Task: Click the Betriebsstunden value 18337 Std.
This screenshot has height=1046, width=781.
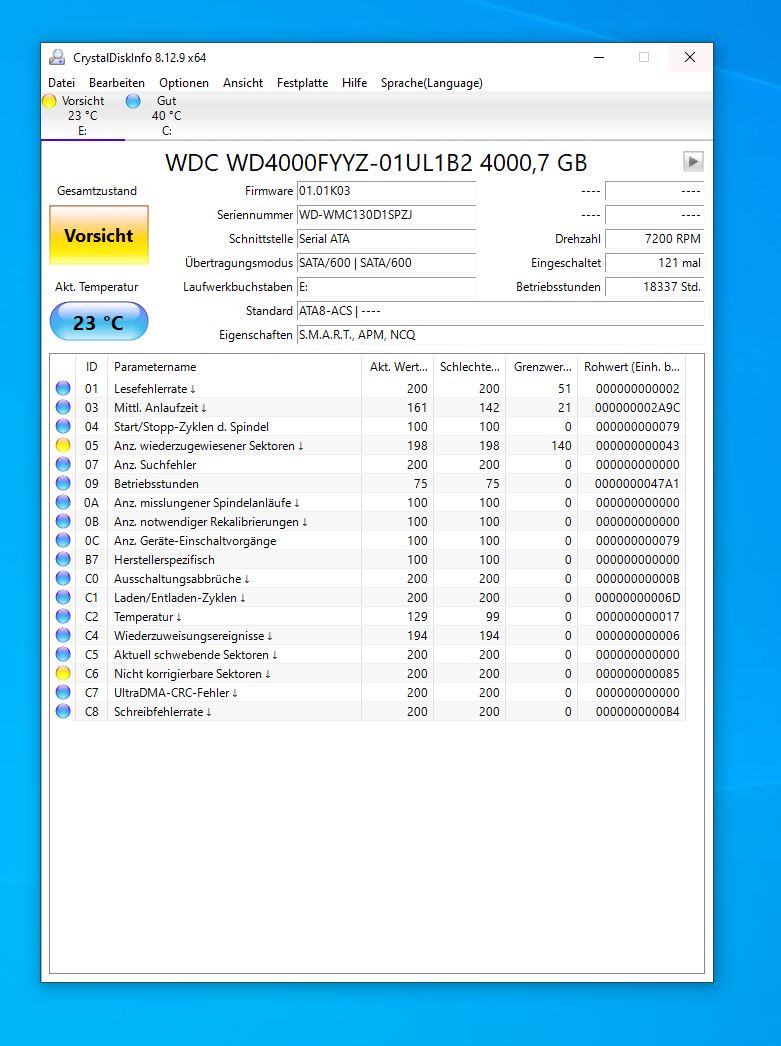Action: pyautogui.click(x=654, y=287)
